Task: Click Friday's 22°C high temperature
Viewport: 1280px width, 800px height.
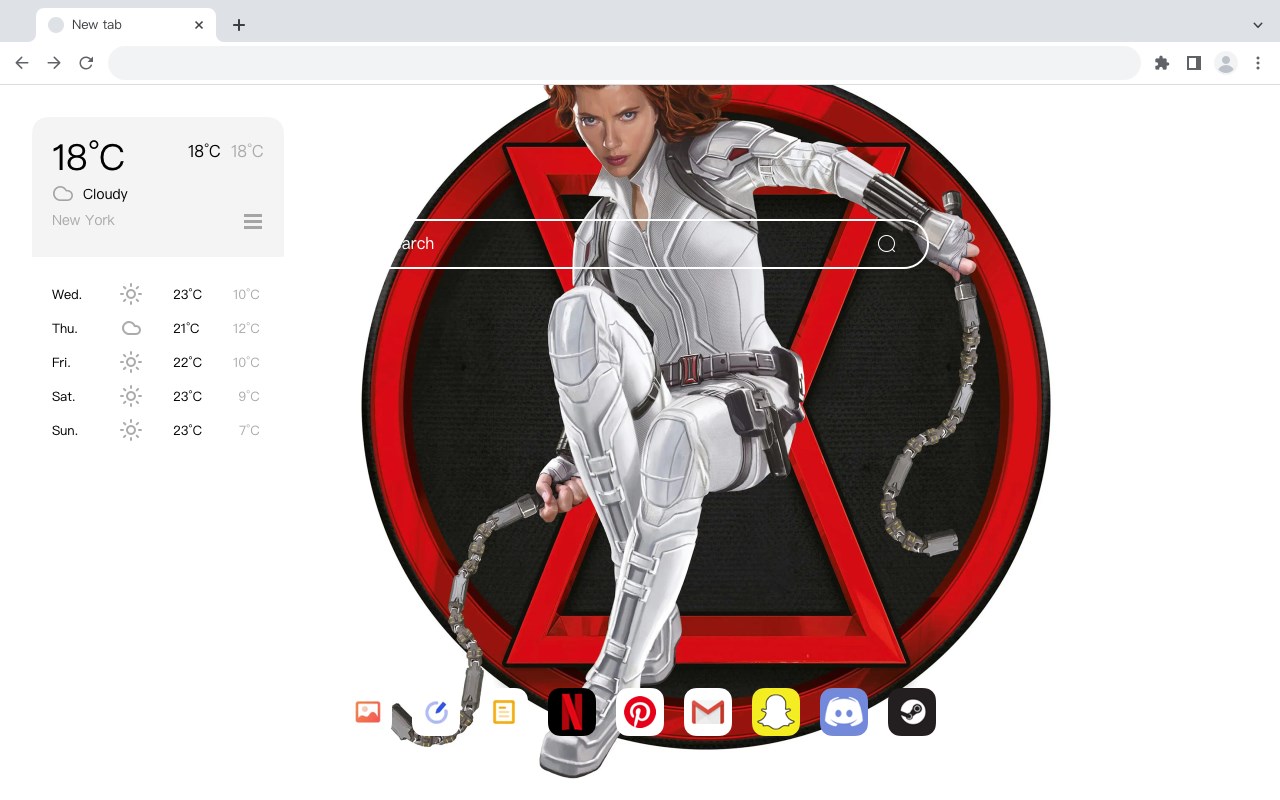Action: [x=187, y=362]
